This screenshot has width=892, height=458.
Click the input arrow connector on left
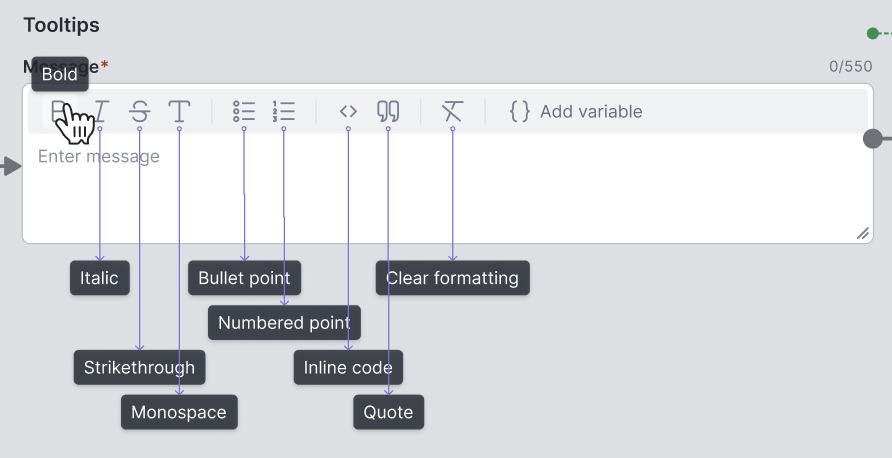11,166
